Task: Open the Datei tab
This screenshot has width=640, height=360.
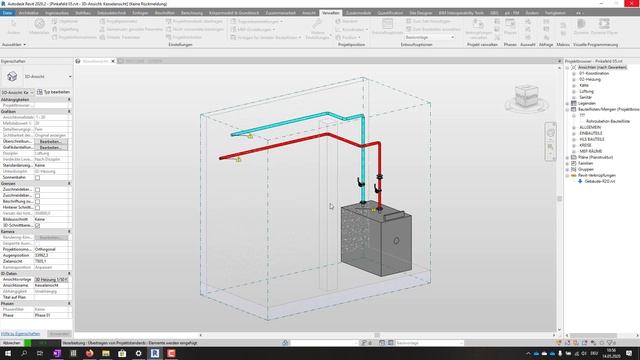Action: [x=7, y=13]
